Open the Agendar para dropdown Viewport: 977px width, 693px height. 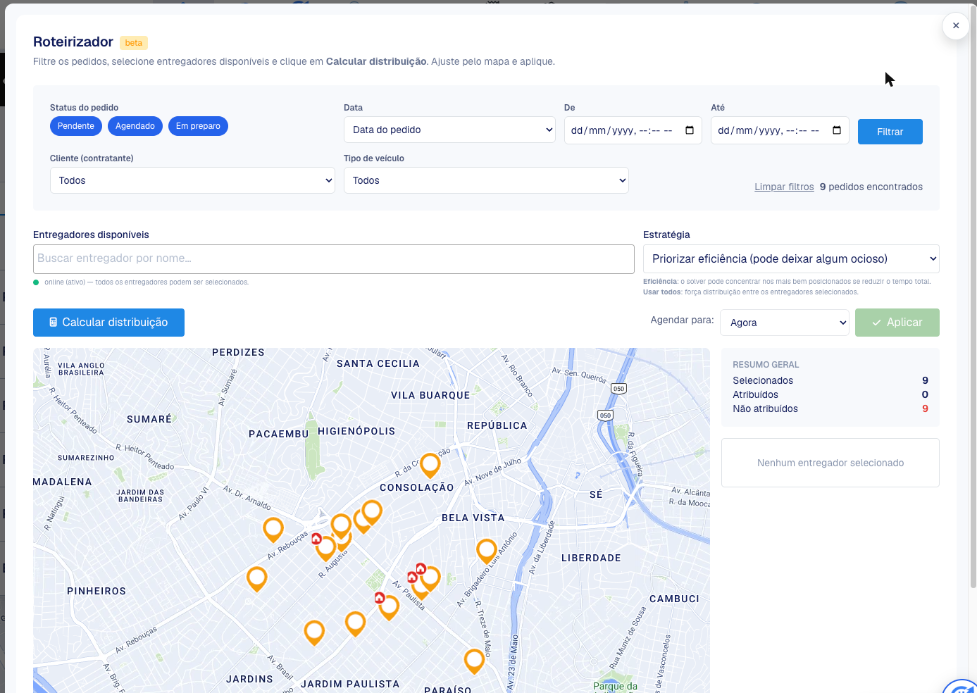[x=784, y=323]
